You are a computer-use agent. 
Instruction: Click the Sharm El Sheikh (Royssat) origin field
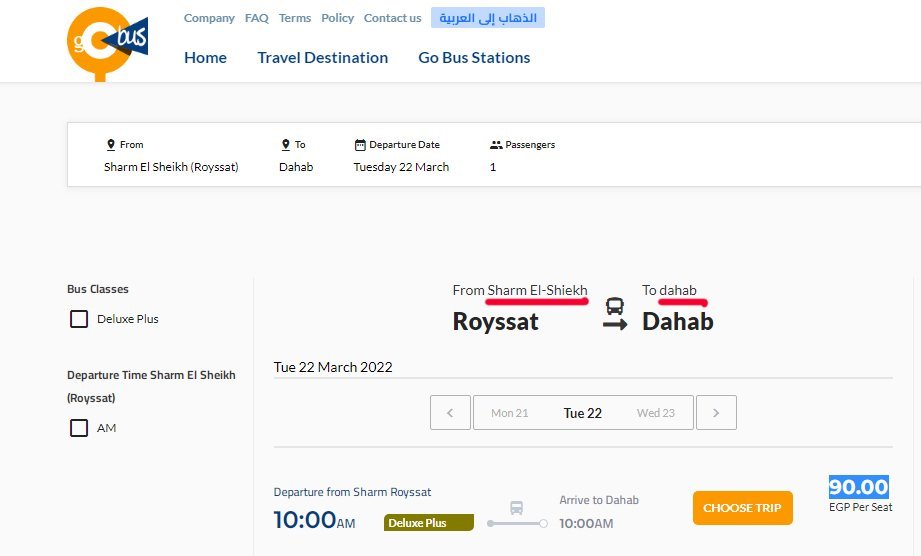pyautogui.click(x=171, y=167)
